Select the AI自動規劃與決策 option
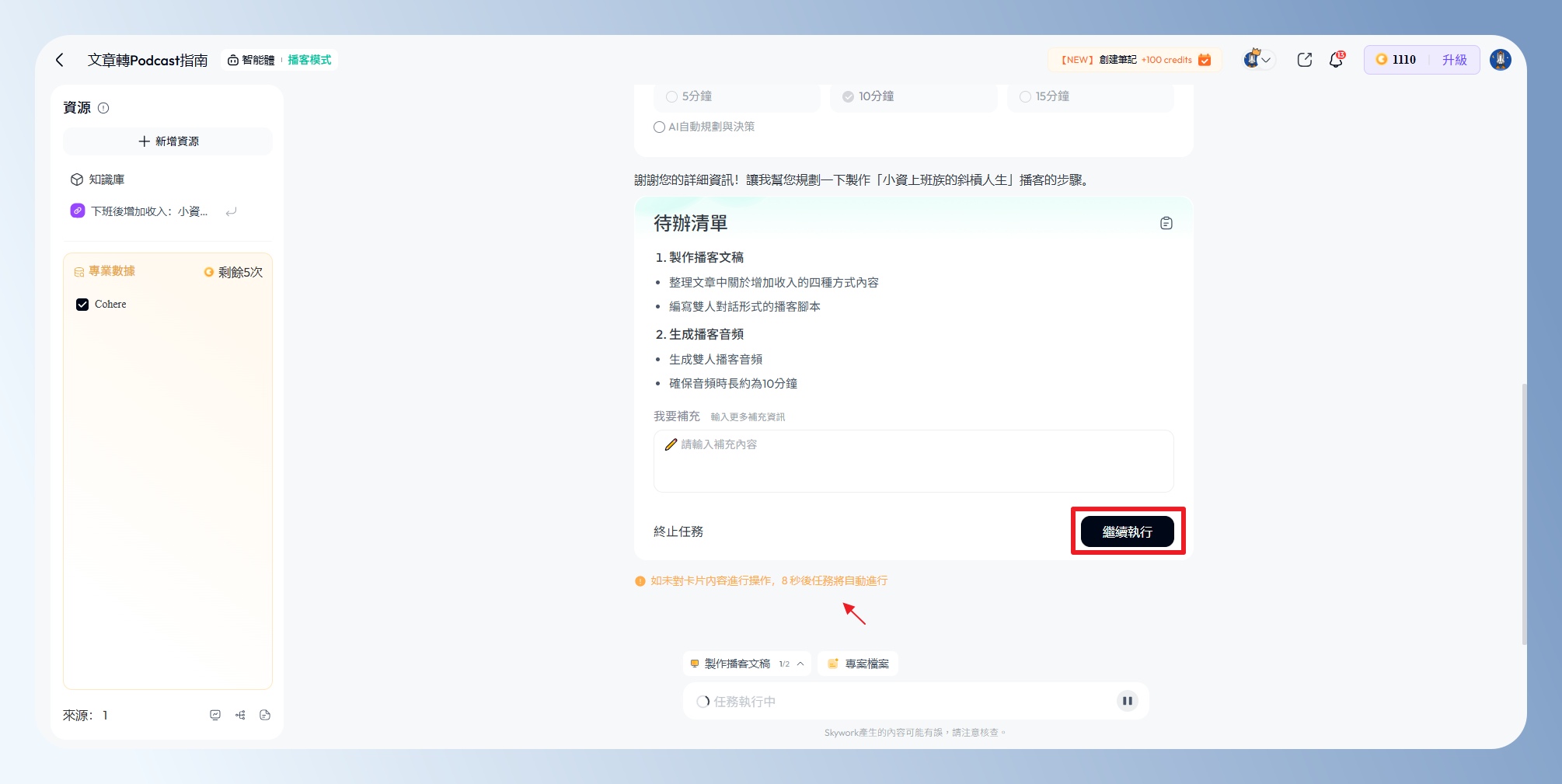Screen dimensions: 1562x784 (659, 127)
